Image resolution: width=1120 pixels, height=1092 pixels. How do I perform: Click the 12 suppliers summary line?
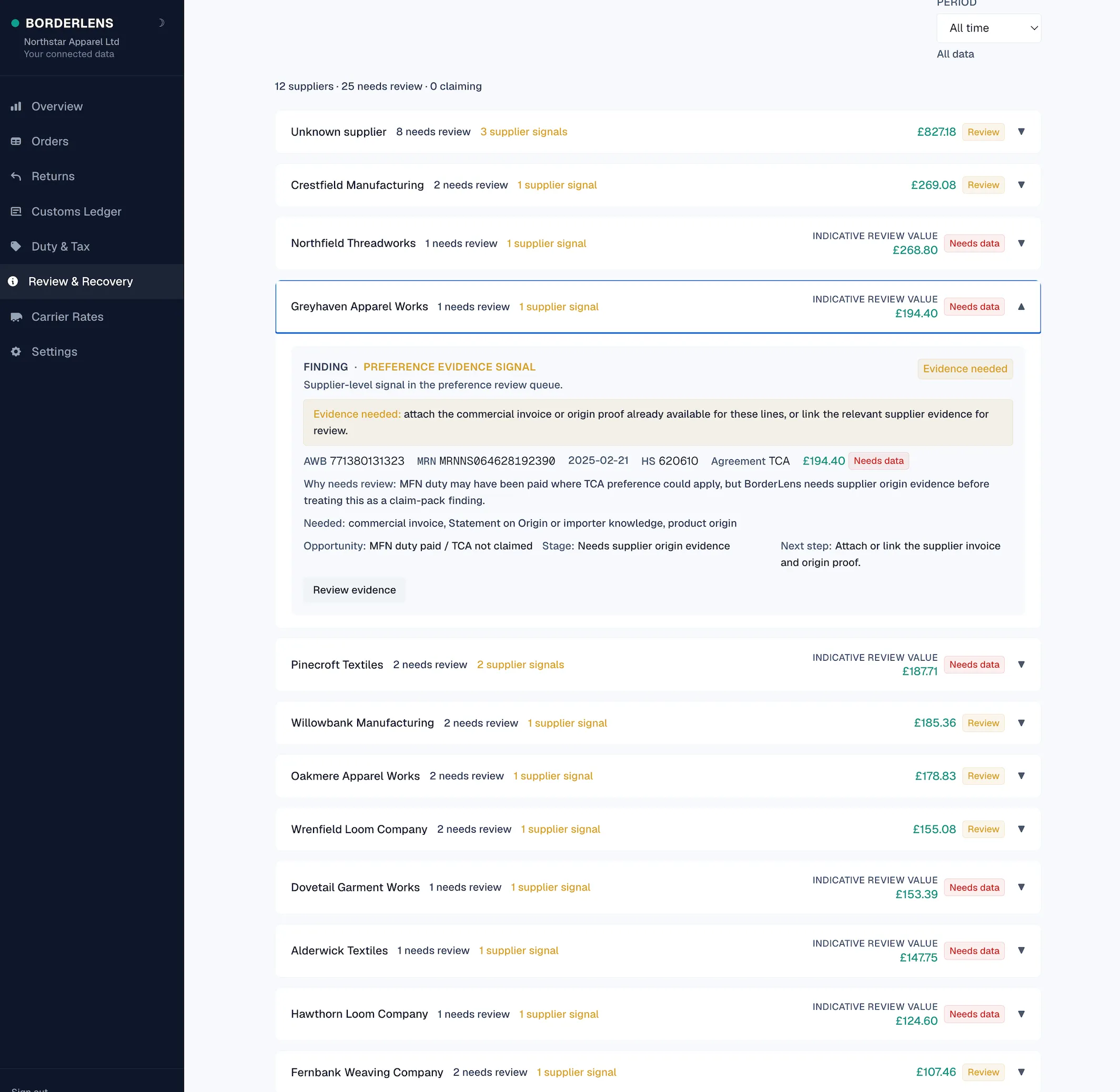click(378, 87)
